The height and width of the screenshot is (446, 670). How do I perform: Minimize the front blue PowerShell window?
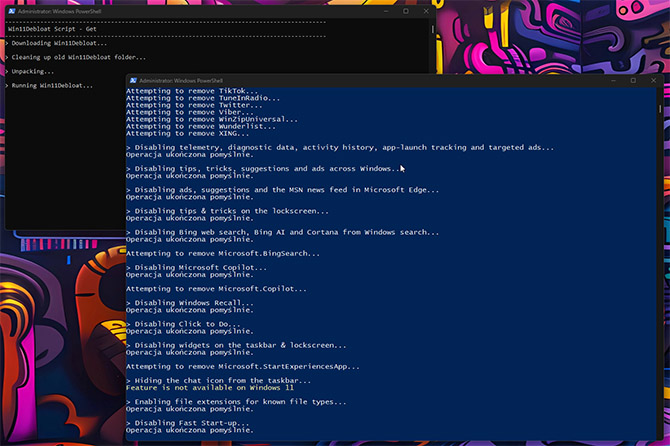pyautogui.click(x=604, y=80)
